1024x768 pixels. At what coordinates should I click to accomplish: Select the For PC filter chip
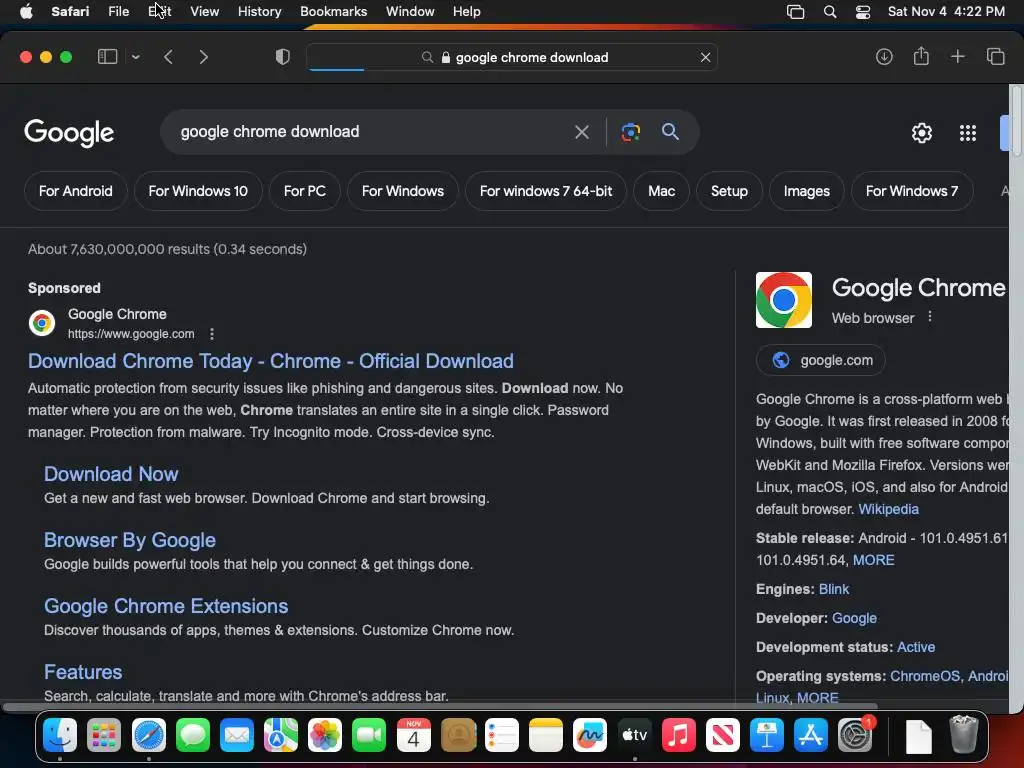tap(304, 191)
